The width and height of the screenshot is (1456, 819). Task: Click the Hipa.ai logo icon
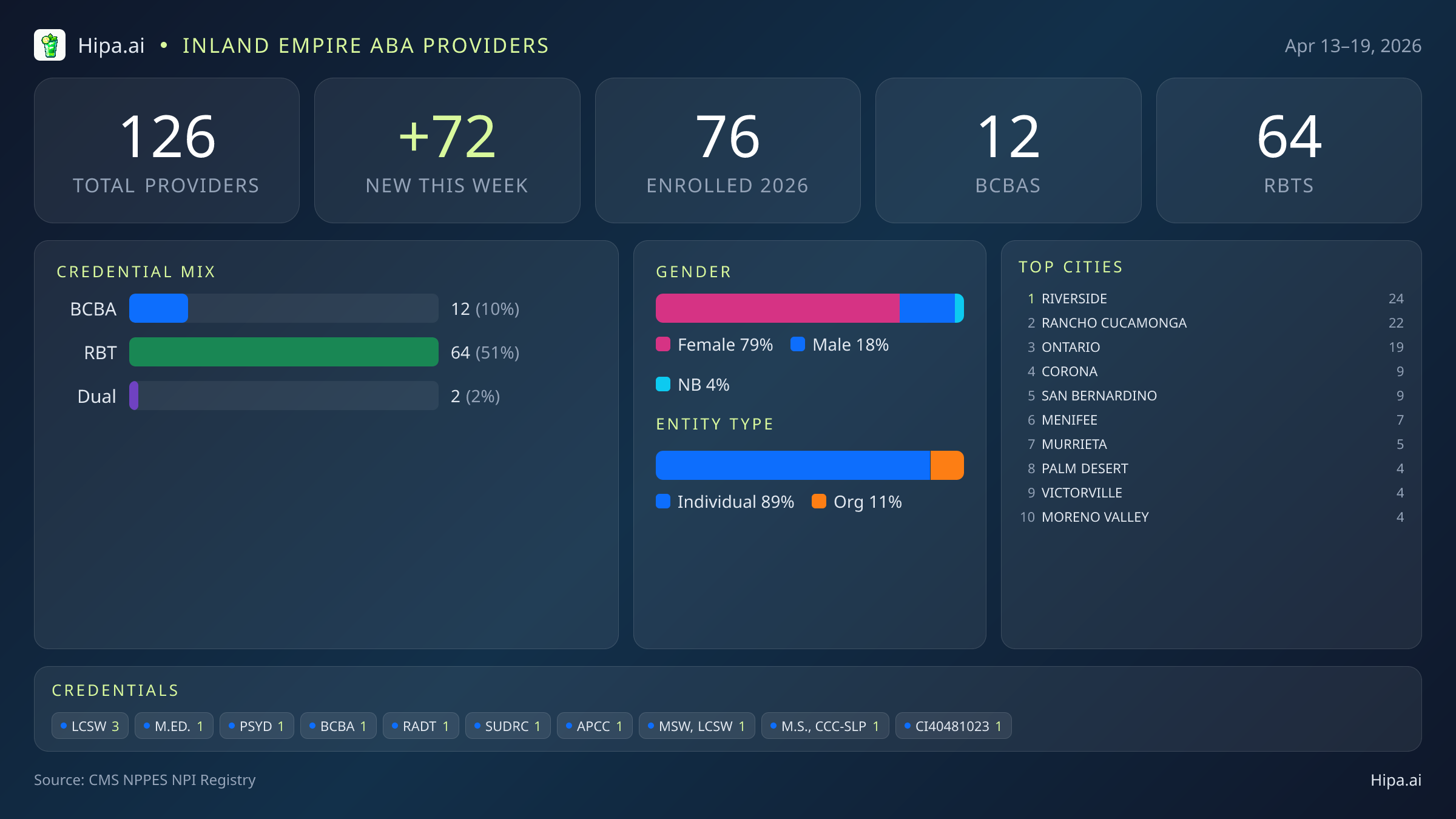(49, 45)
